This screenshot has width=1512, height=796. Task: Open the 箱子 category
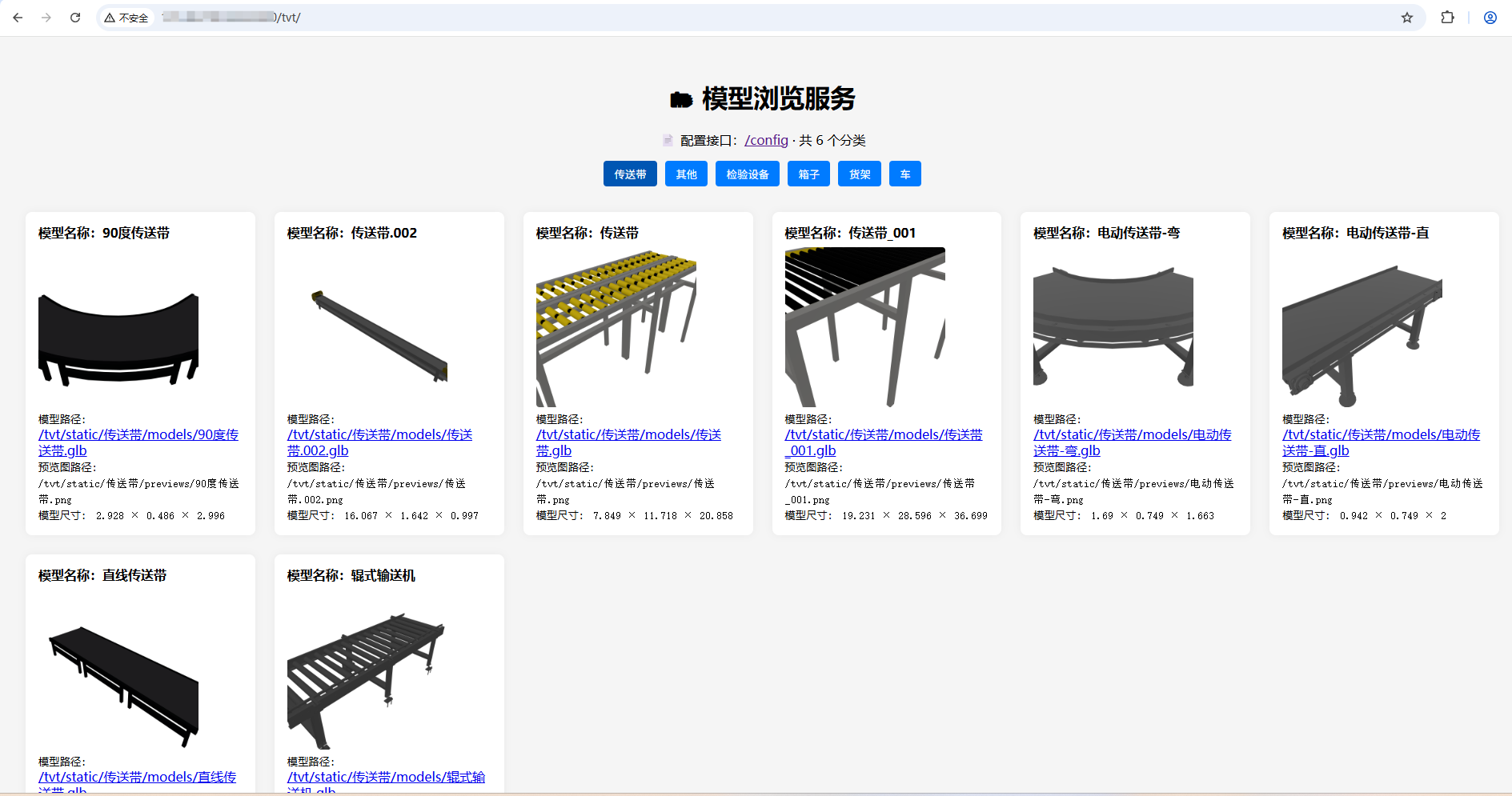[808, 174]
